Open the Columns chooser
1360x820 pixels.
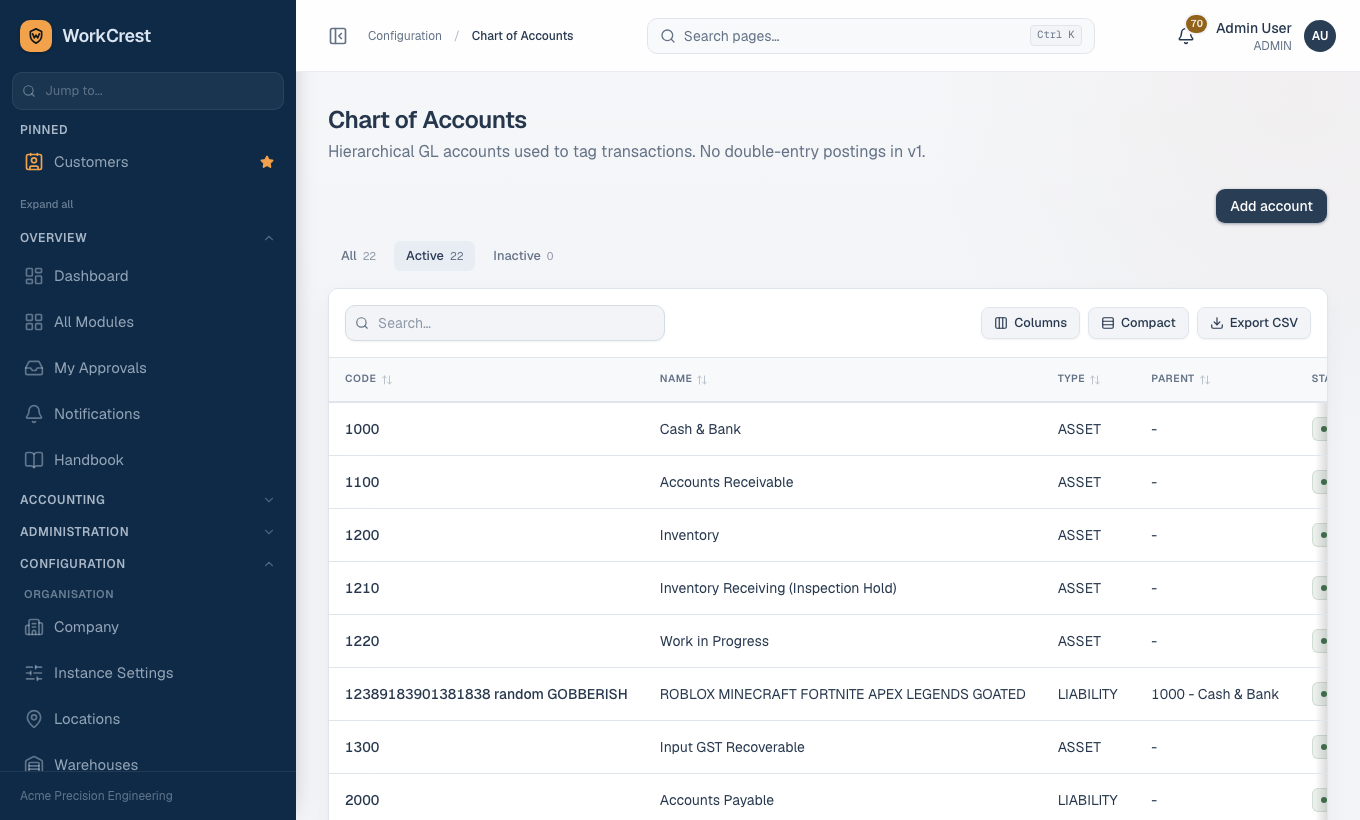tap(1030, 323)
